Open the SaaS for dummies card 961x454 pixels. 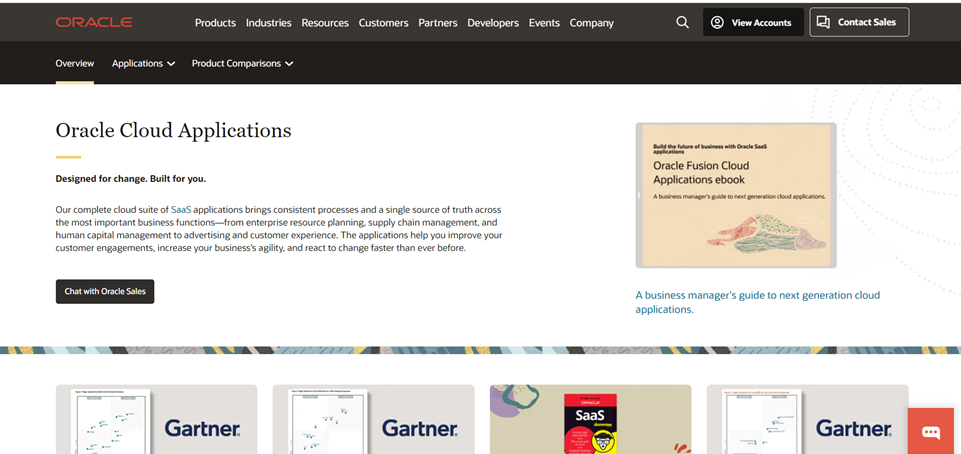(590, 419)
